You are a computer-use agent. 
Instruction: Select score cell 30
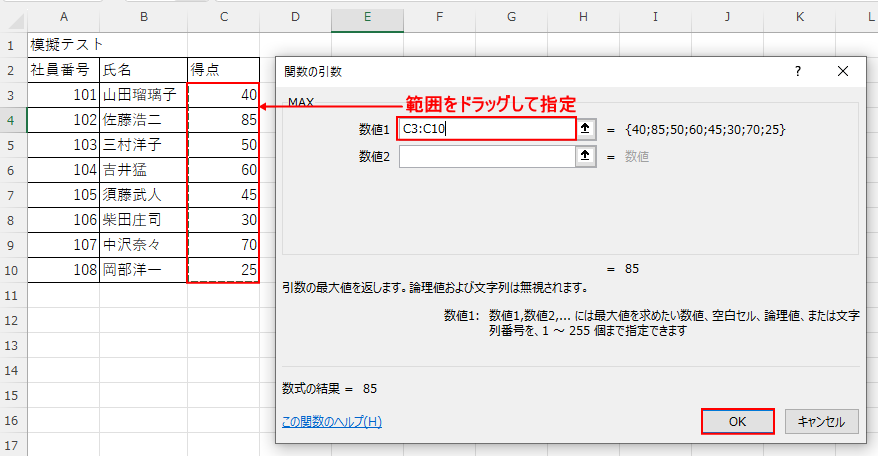[224, 220]
